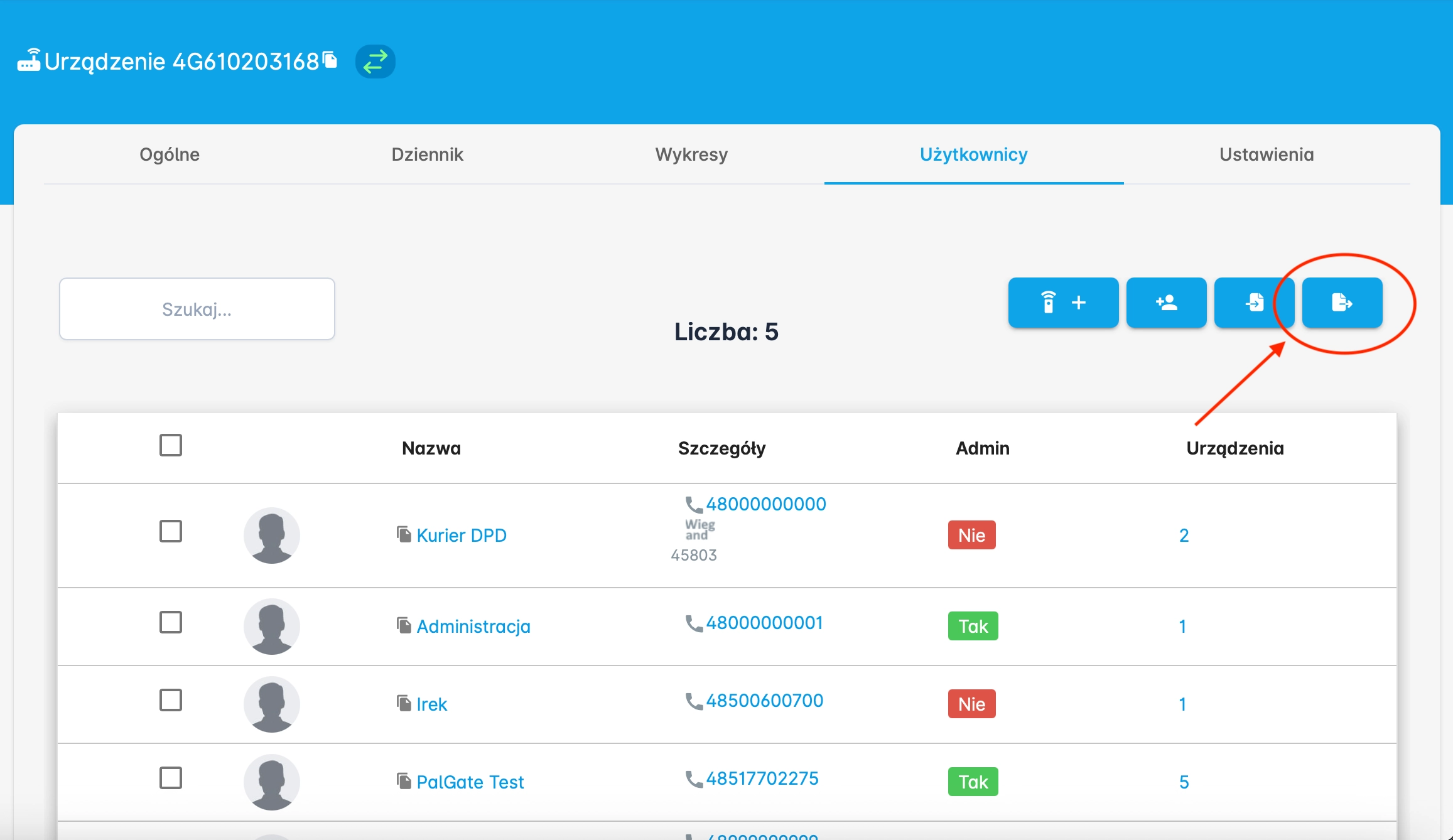The width and height of the screenshot is (1453, 840).
Task: Click the Szukaj search field
Action: click(197, 309)
